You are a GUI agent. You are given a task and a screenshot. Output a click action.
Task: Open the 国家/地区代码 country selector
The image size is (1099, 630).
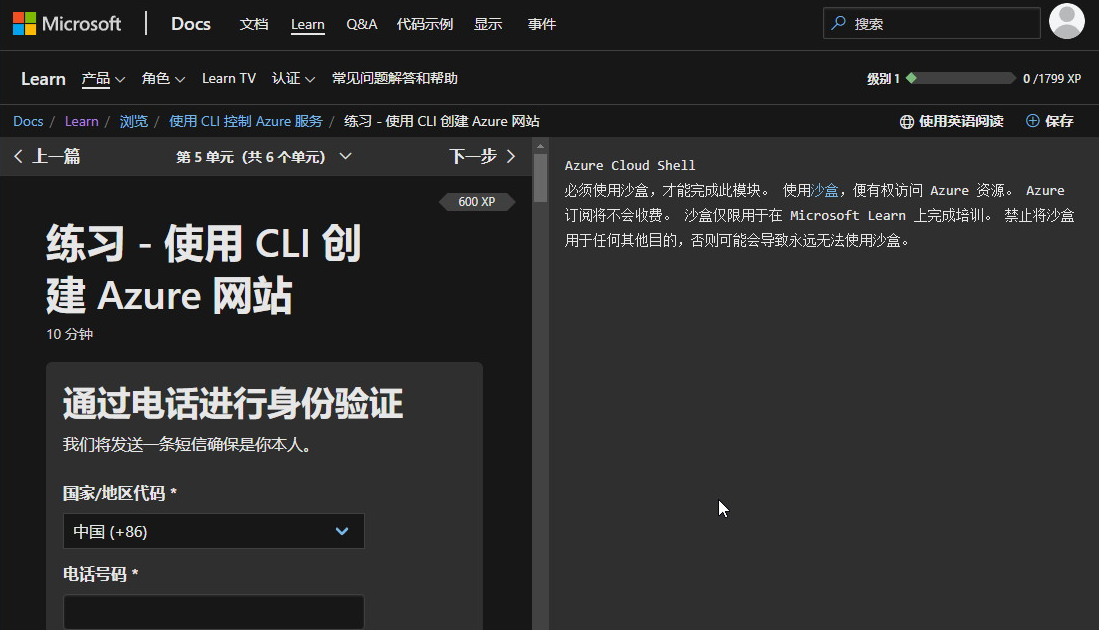point(213,531)
